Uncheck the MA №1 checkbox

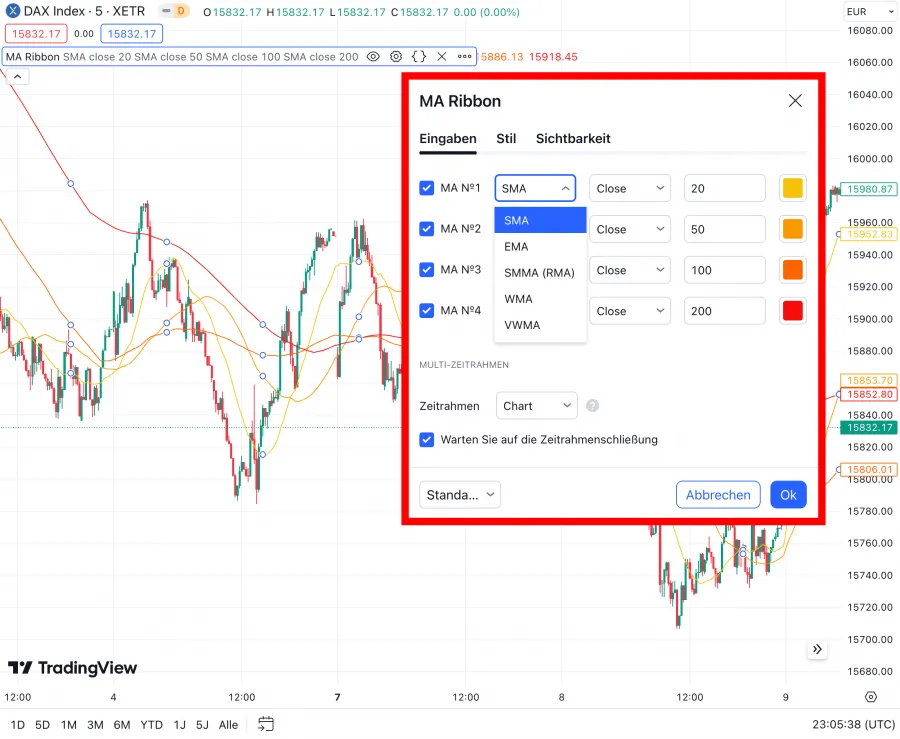pyautogui.click(x=426, y=188)
